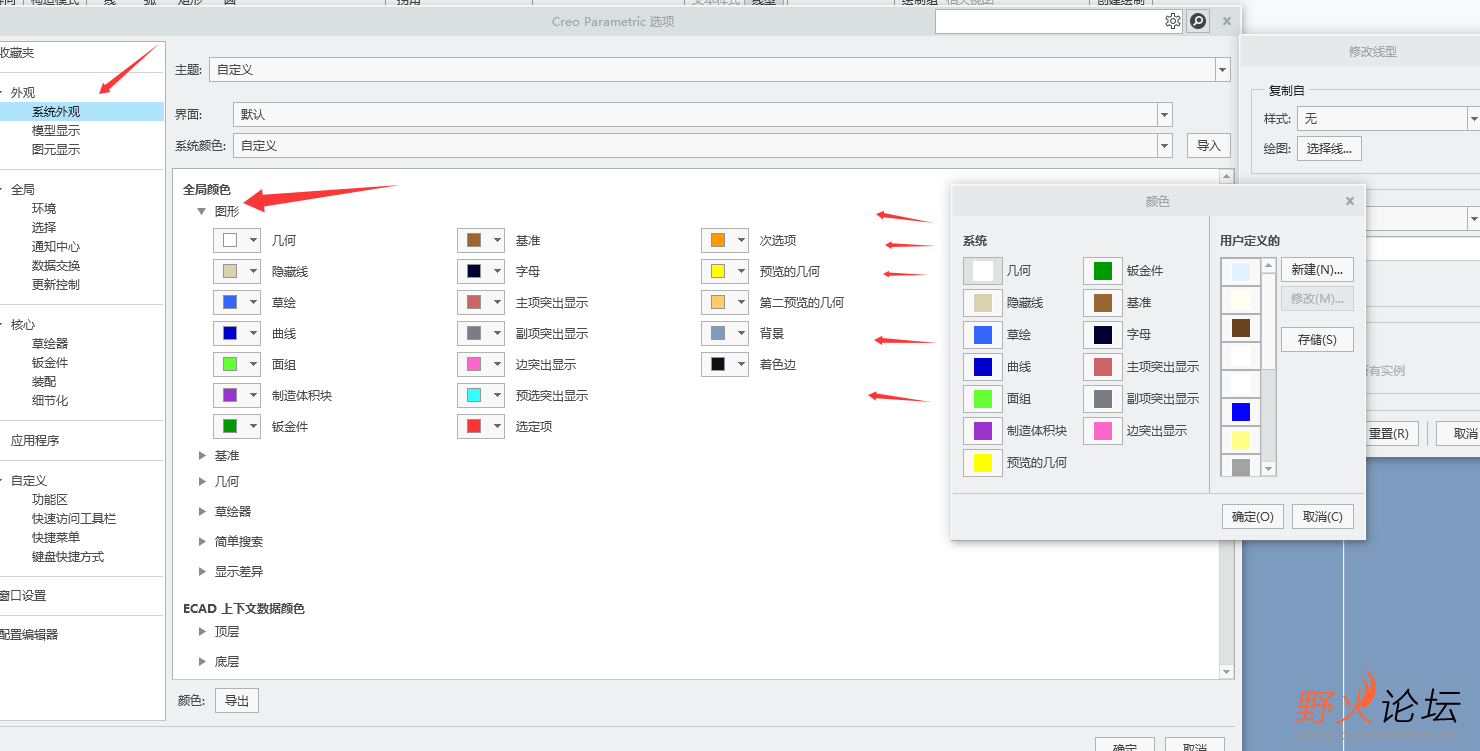Screen dimensions: 1480x751
Task: Confirm with 确定(O) in the 颜色 dialog
Action: pyautogui.click(x=1252, y=516)
